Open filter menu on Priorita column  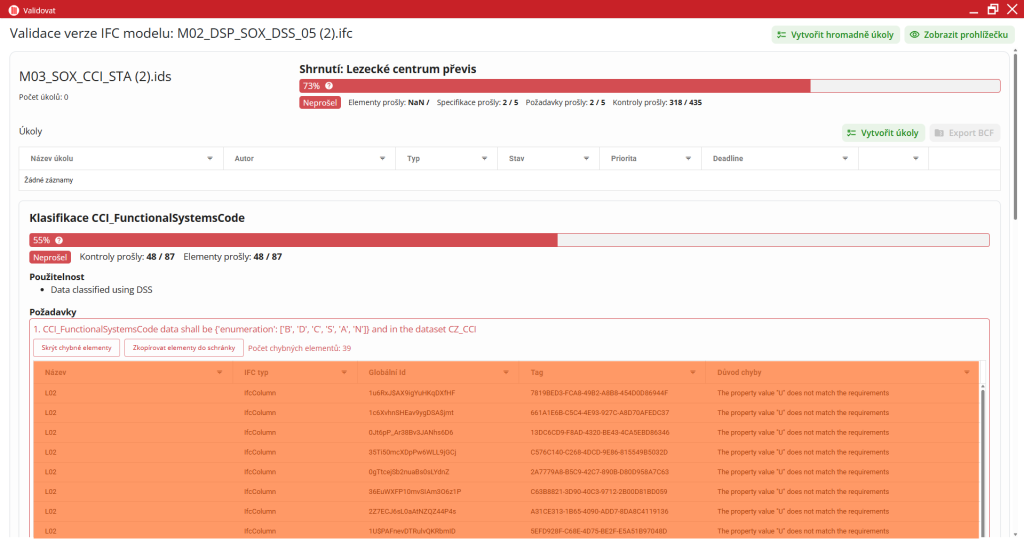click(x=689, y=158)
